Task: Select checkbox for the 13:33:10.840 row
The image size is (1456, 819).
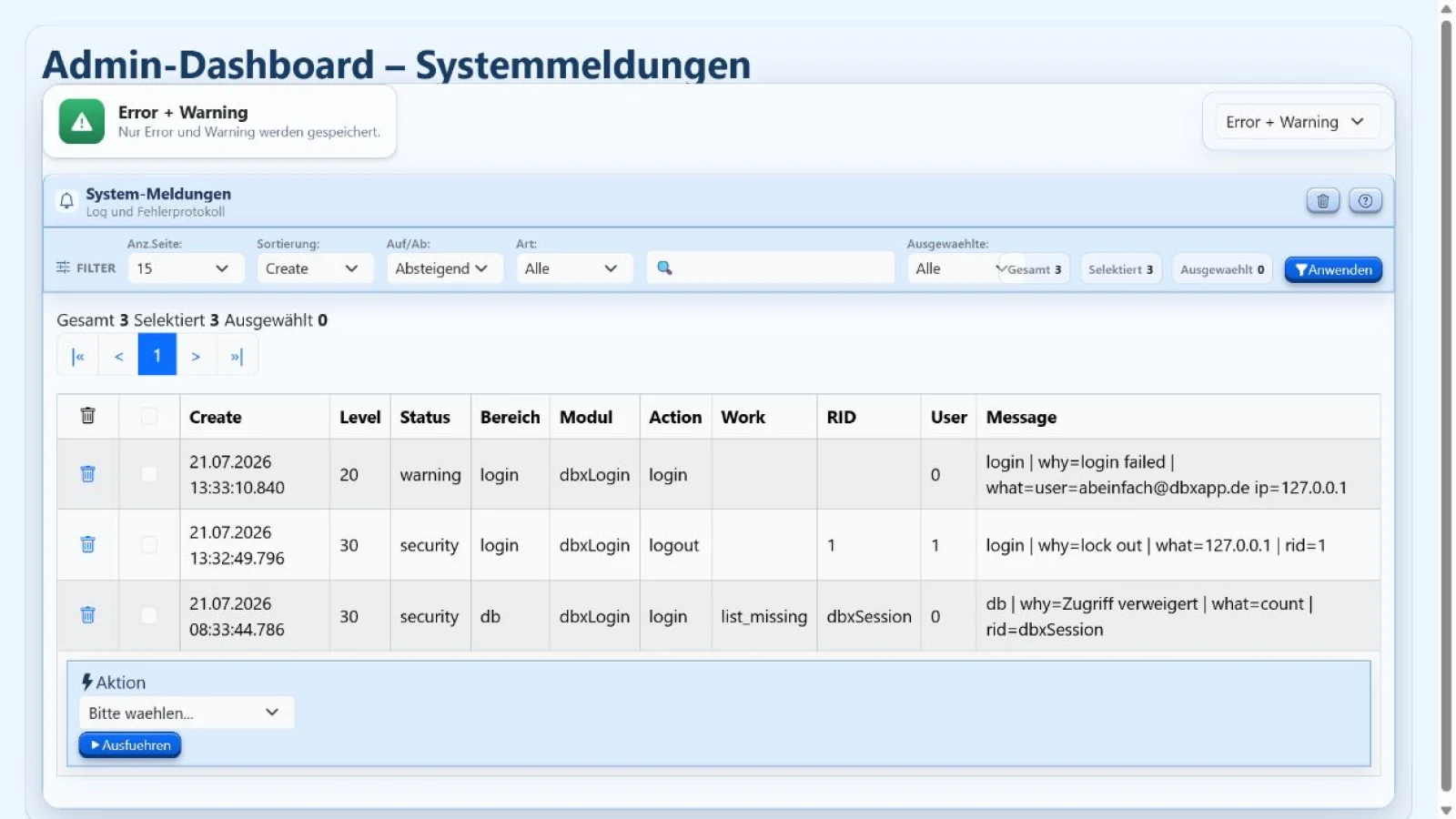Action: pos(149,474)
